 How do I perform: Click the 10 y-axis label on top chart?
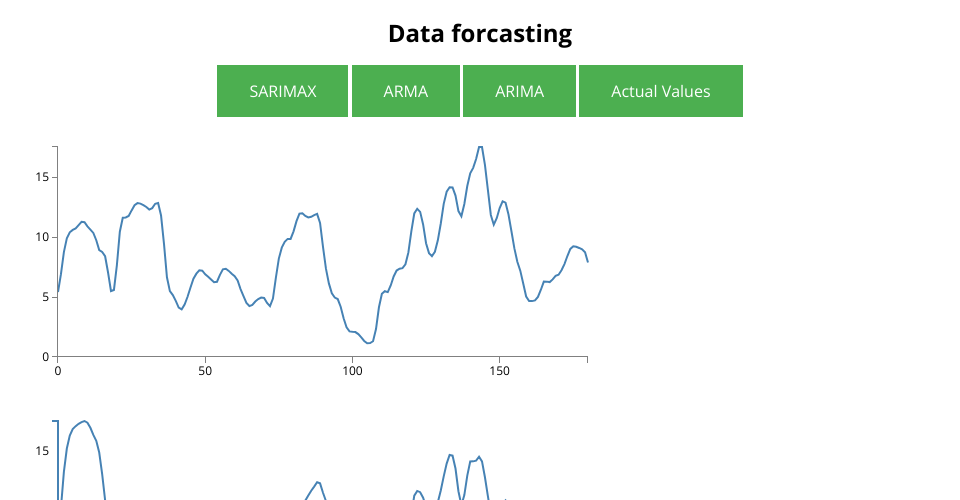43,237
